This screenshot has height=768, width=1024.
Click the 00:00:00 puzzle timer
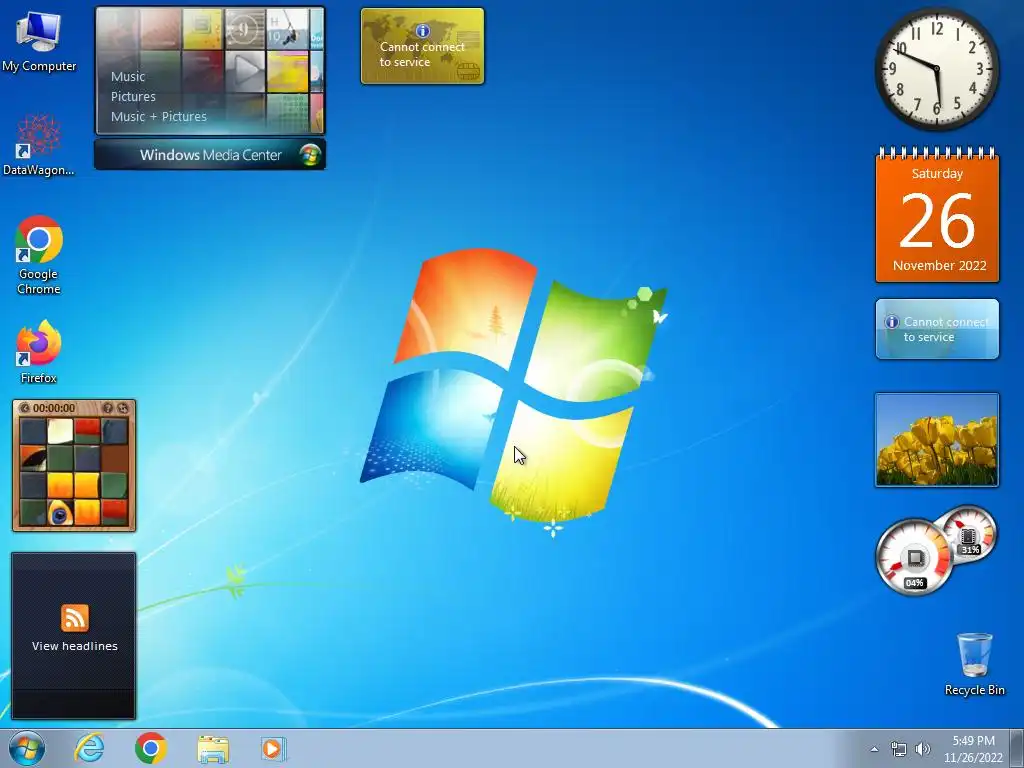pyautogui.click(x=54, y=408)
